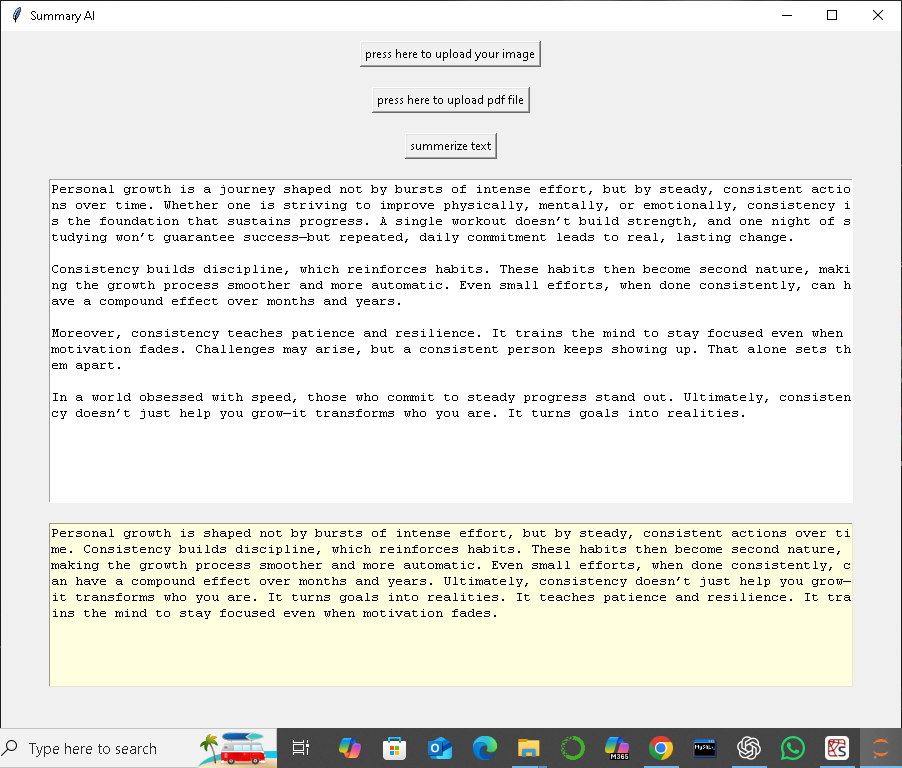Open the Microsoft 365 app from taskbar
The image size is (902, 768).
(x=617, y=748)
